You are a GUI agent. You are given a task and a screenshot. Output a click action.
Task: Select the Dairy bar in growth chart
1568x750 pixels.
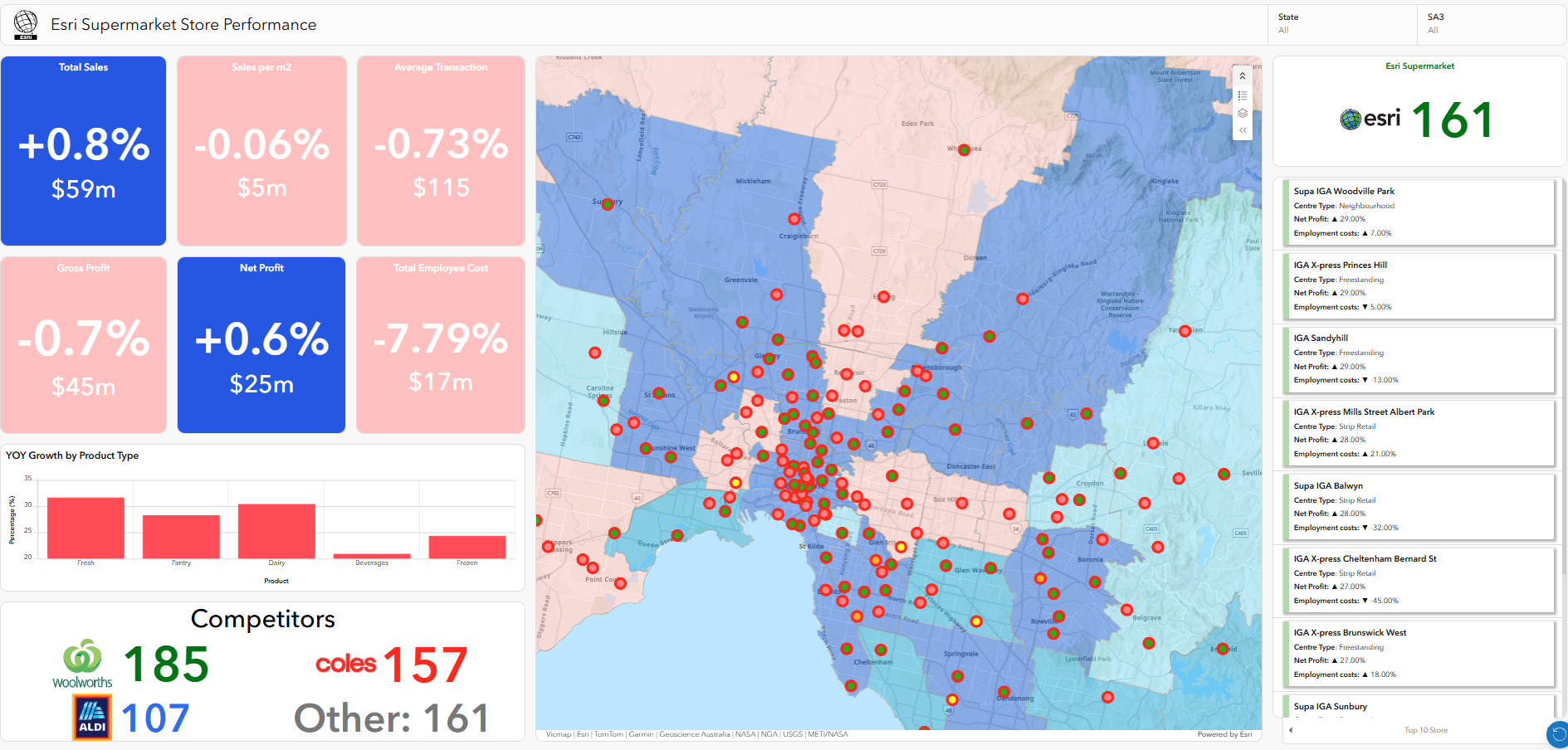(x=276, y=531)
